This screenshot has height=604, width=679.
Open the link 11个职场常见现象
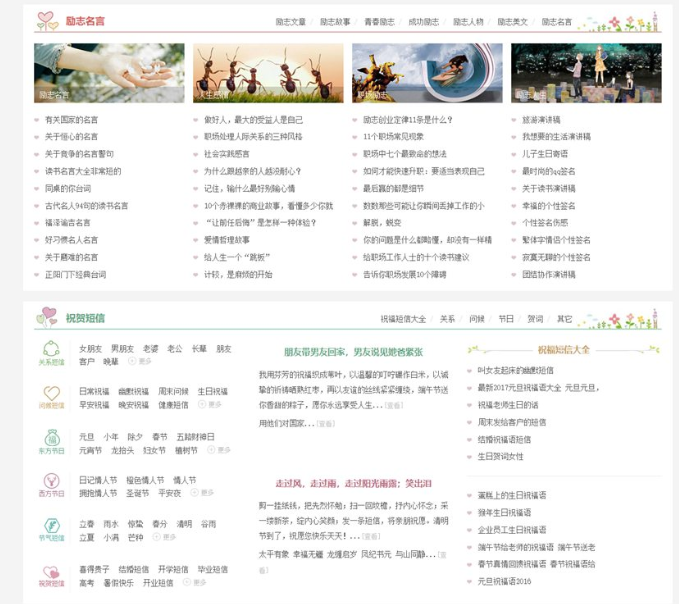tap(393, 137)
